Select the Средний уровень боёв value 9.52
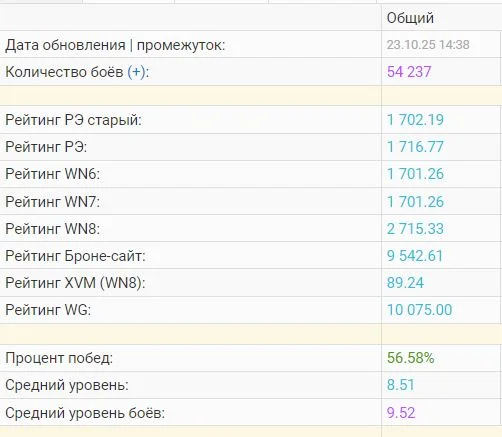This screenshot has width=502, height=437. (x=401, y=413)
